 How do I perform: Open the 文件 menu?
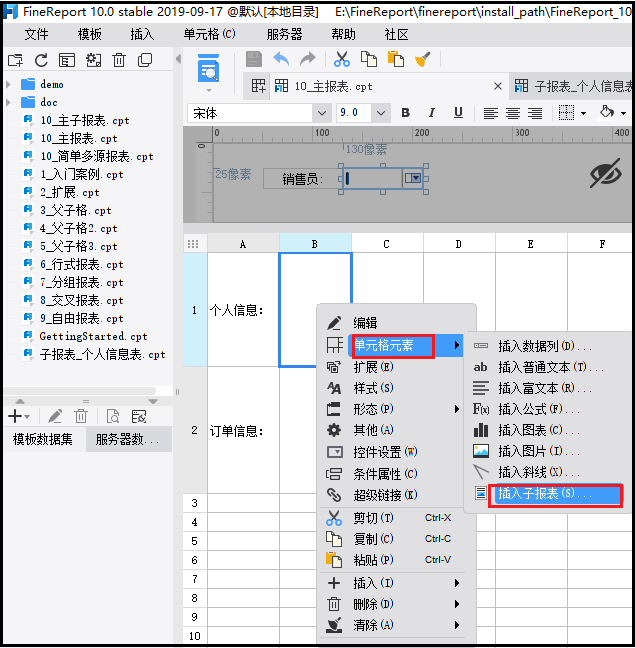coord(36,34)
